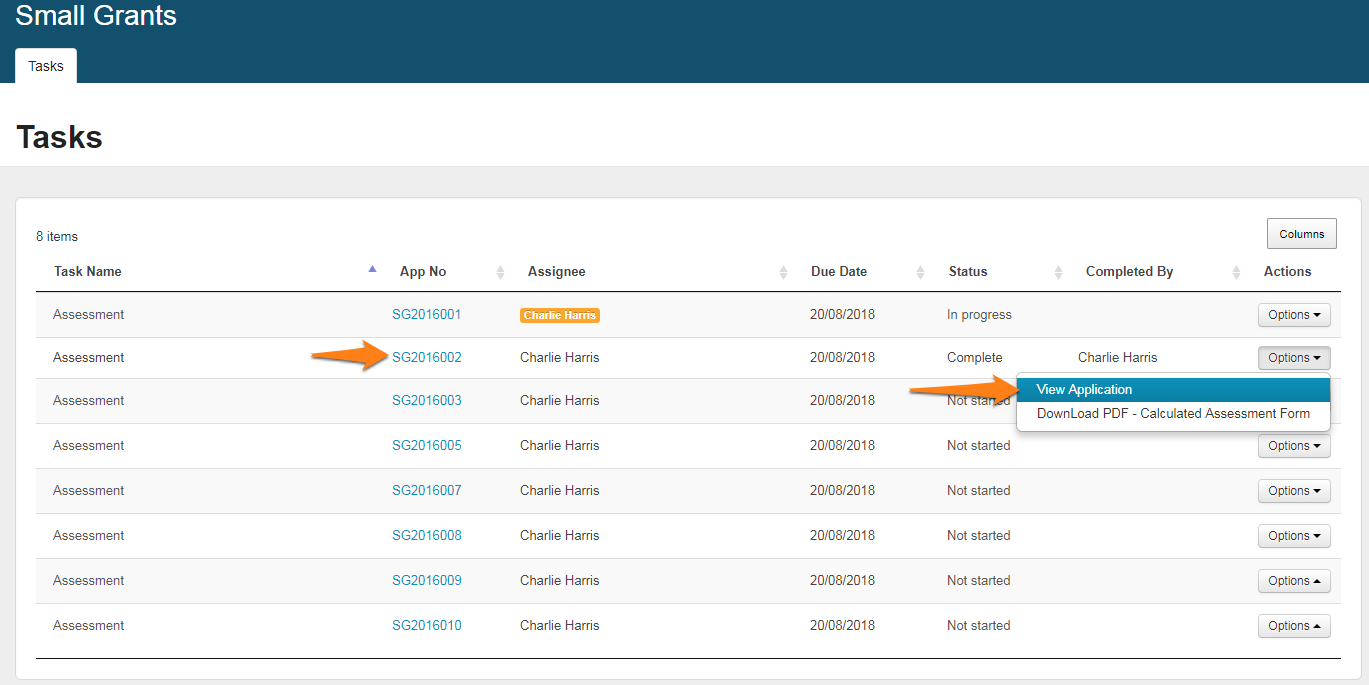Collapse Options dropdown for SG2016002
Screen dimensions: 1369x685
pos(1293,358)
